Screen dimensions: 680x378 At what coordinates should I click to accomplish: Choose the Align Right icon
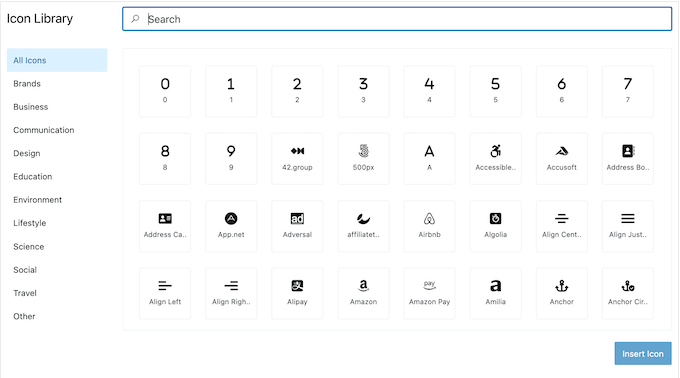tap(231, 293)
